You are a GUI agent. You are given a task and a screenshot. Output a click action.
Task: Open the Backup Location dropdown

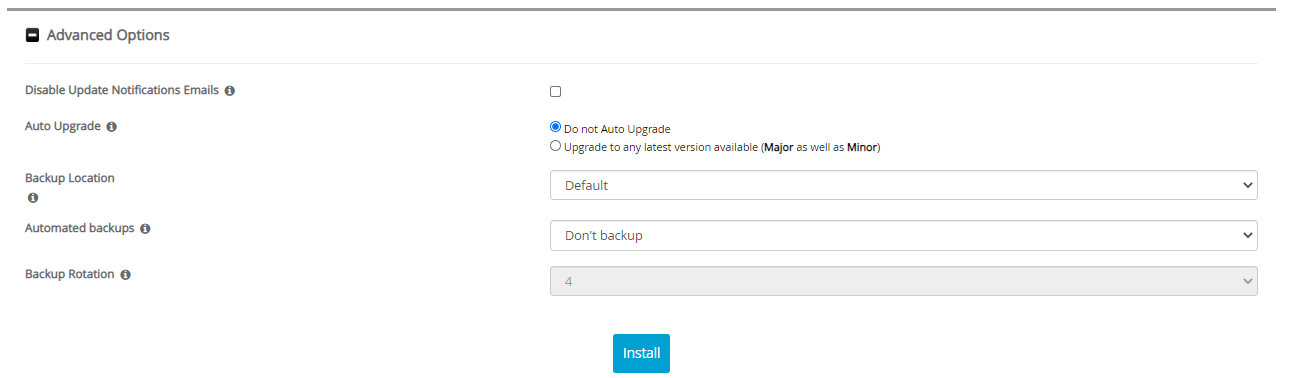[904, 185]
